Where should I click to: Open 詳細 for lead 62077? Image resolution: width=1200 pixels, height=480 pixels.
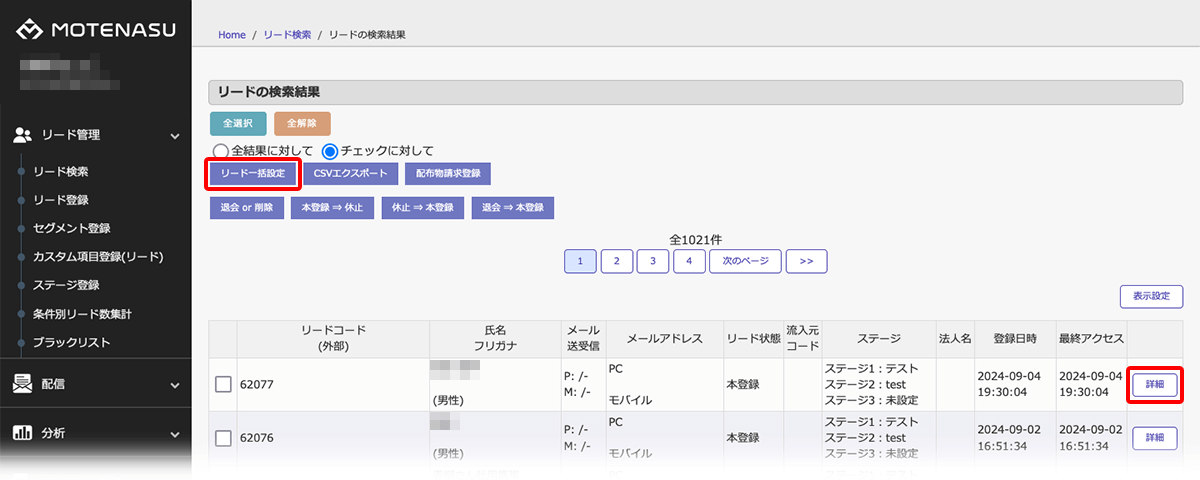[x=1154, y=384]
